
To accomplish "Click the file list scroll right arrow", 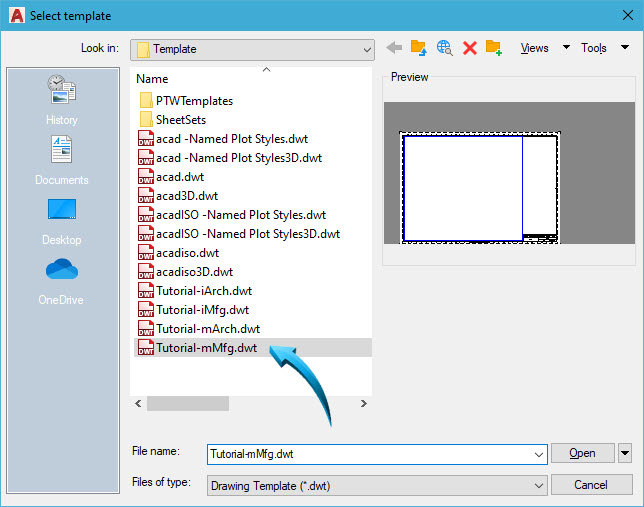I will coord(363,403).
